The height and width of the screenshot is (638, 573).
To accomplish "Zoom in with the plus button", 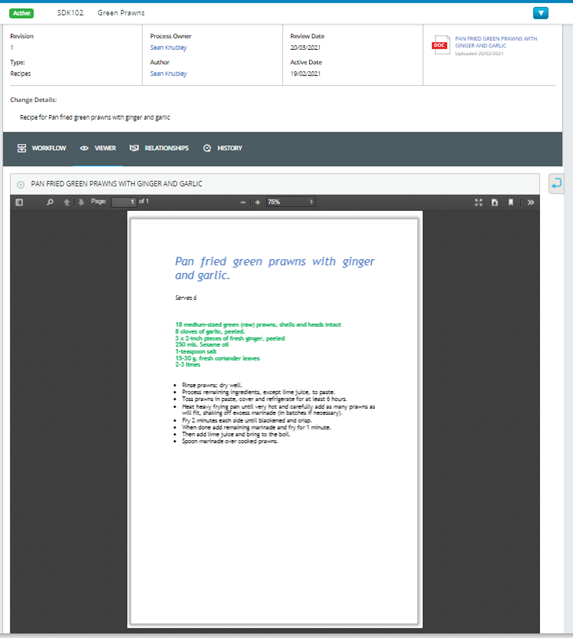I will (x=257, y=202).
